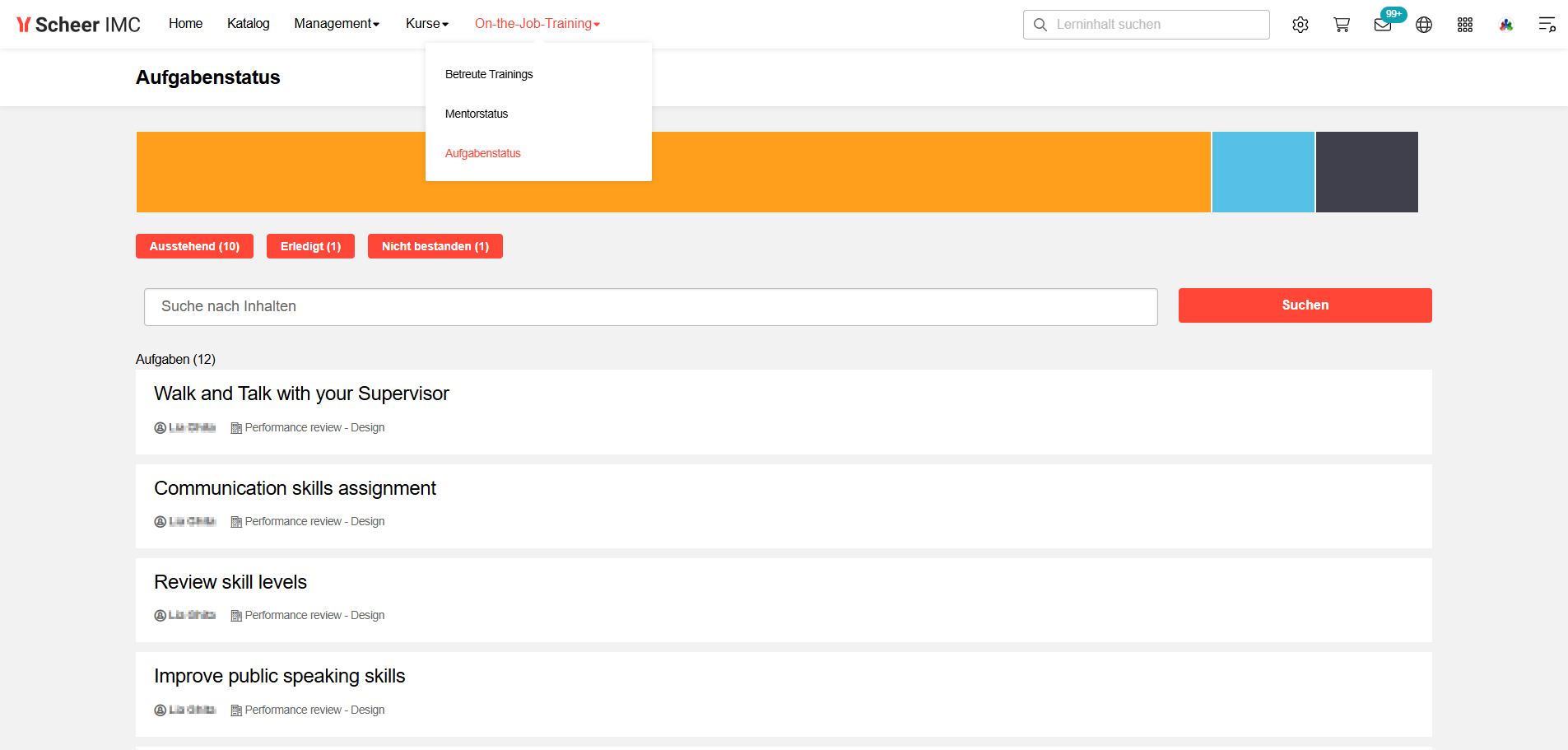Toggle the Erledigt (1) filter
The height and width of the screenshot is (750, 1568).
310,246
